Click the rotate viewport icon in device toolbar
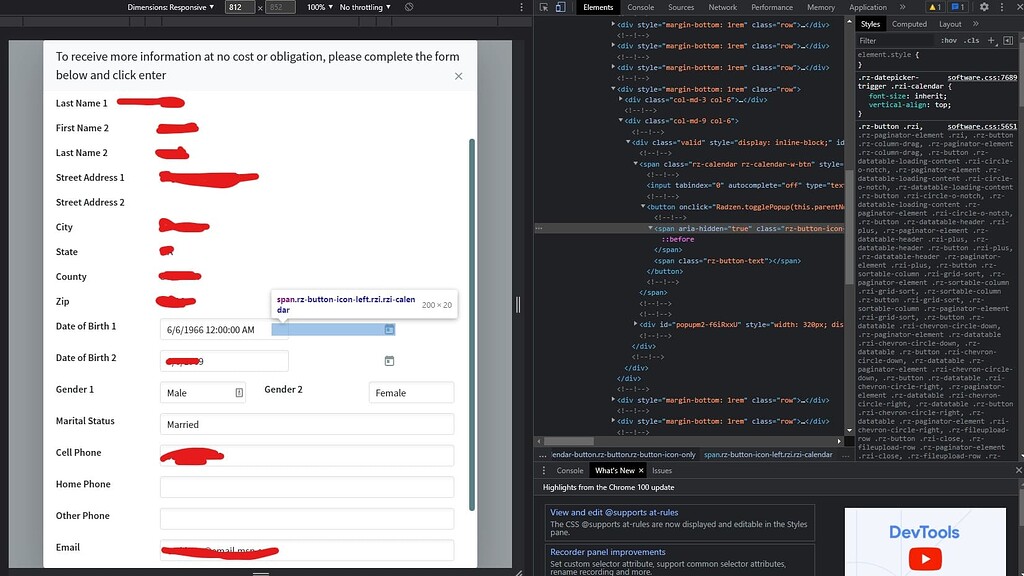The height and width of the screenshot is (576, 1024). click(x=409, y=7)
